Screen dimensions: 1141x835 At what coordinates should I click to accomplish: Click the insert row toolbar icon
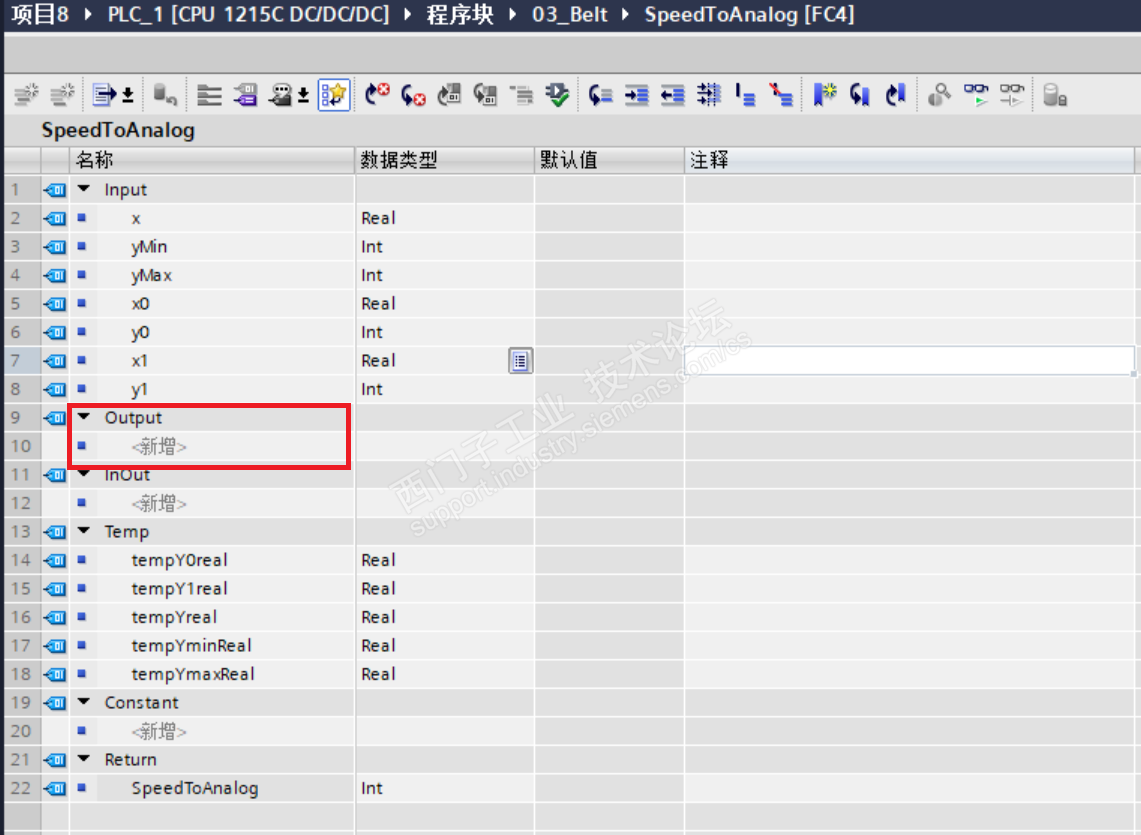coord(27,95)
